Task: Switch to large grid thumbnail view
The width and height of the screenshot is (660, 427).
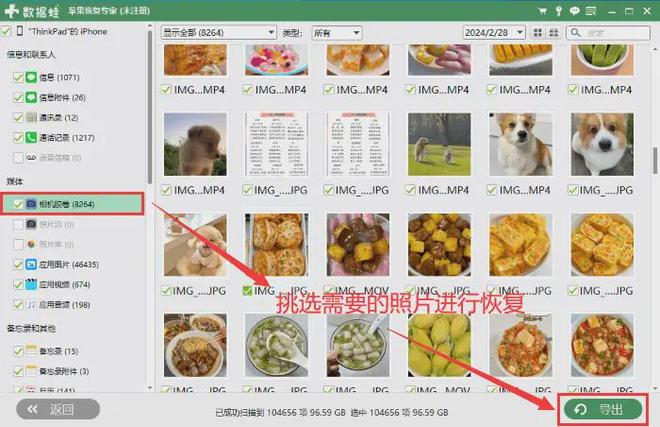Action: [x=538, y=33]
